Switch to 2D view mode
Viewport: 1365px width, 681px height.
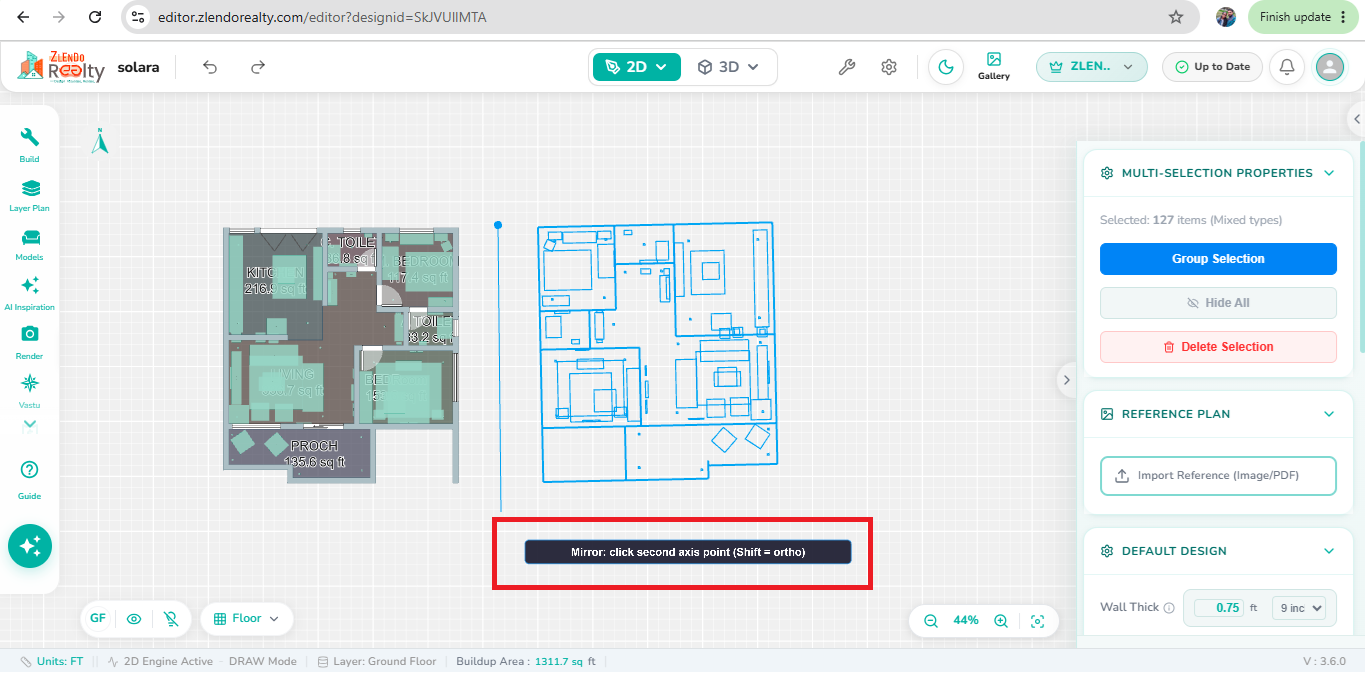point(637,67)
